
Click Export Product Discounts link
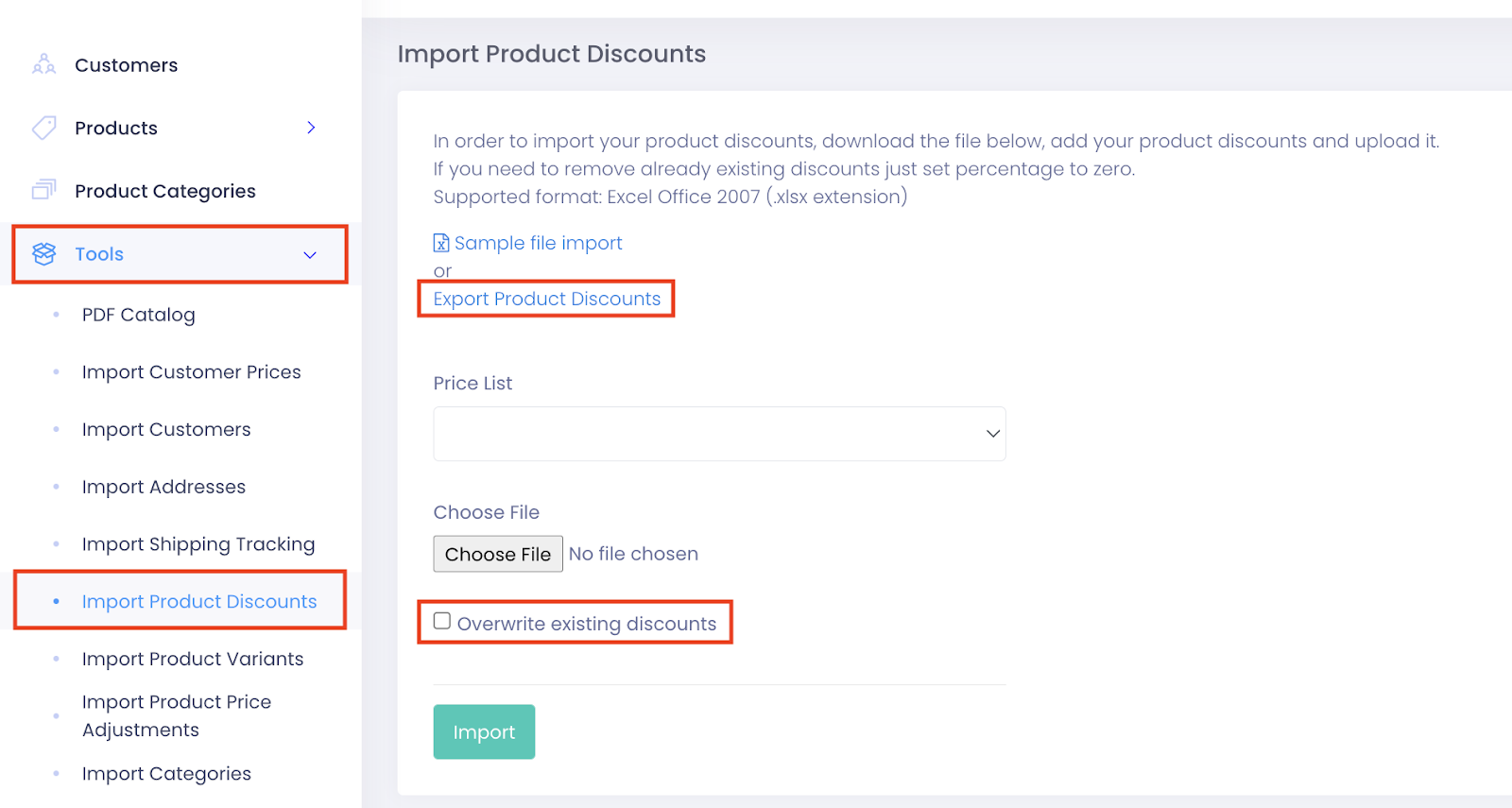point(547,299)
